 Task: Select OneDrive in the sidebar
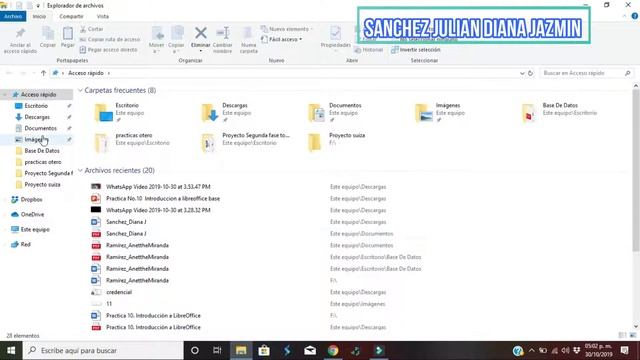(32, 214)
